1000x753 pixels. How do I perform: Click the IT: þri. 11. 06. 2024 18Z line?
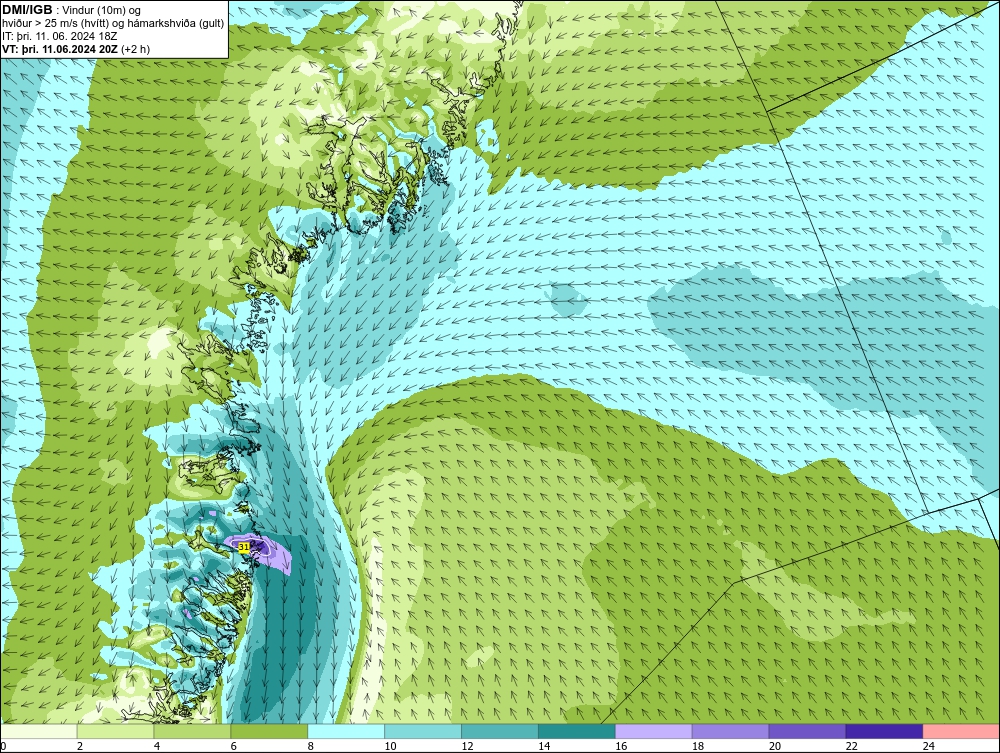tap(59, 36)
